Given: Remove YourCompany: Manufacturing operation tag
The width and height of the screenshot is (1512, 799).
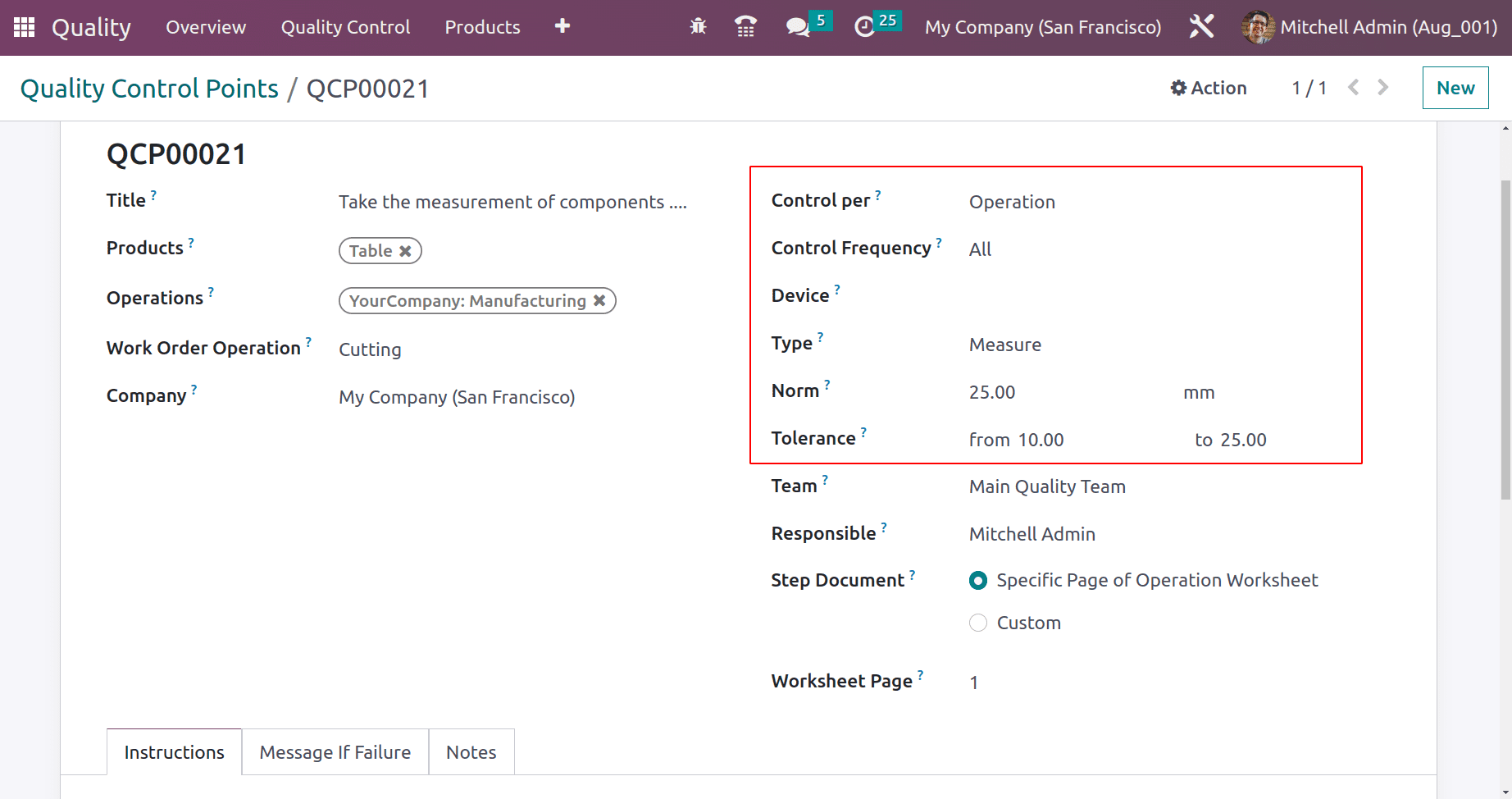Looking at the screenshot, I should pos(599,300).
